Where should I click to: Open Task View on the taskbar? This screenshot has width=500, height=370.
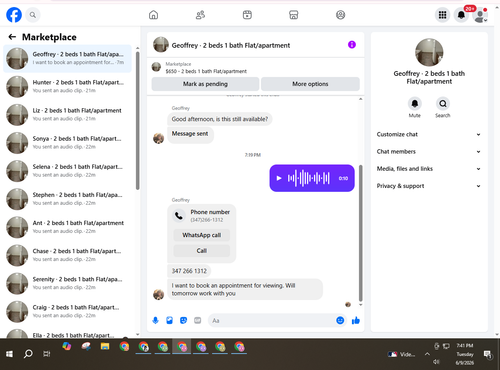tap(47, 354)
